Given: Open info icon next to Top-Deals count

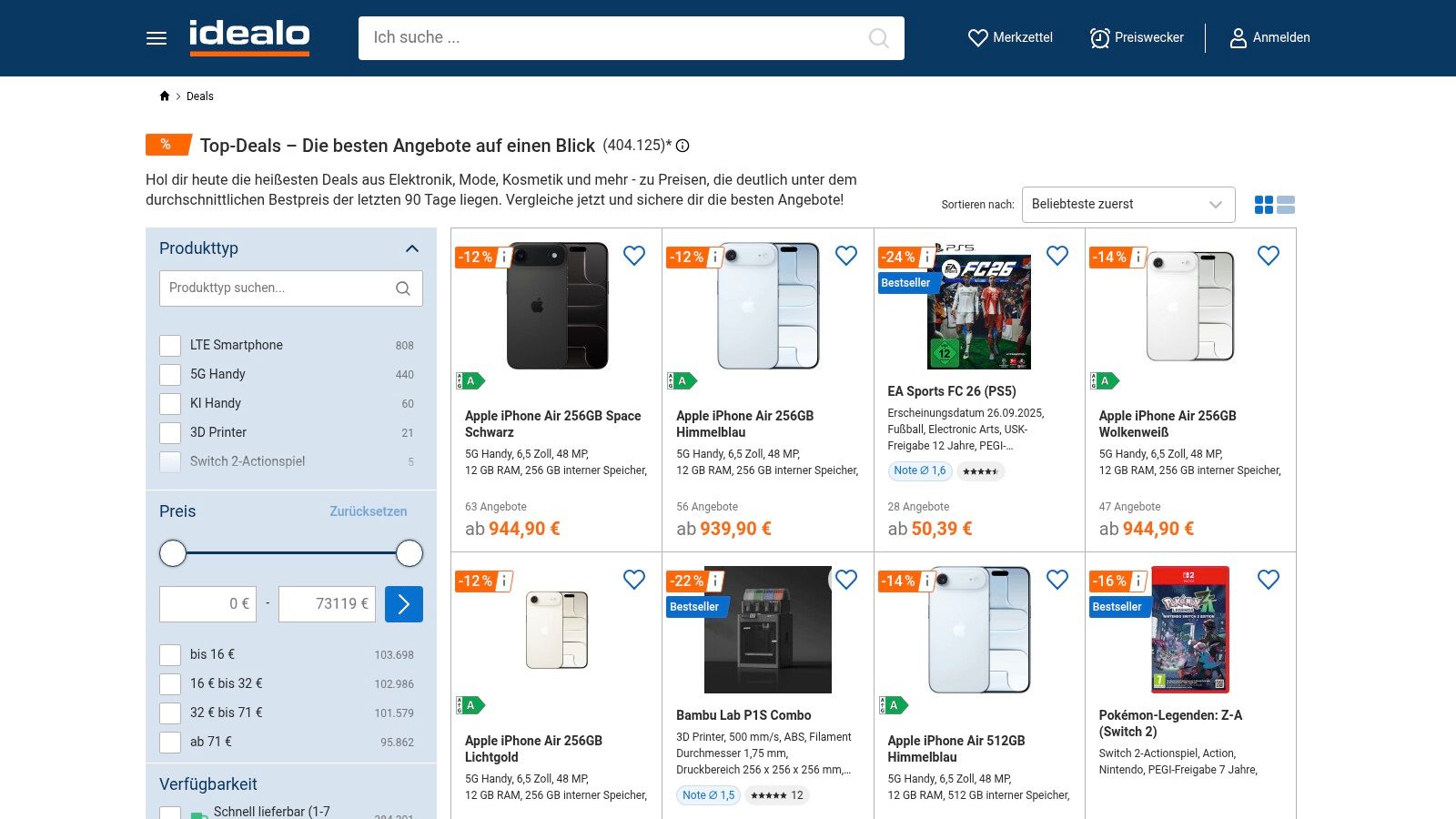Looking at the screenshot, I should point(682,146).
